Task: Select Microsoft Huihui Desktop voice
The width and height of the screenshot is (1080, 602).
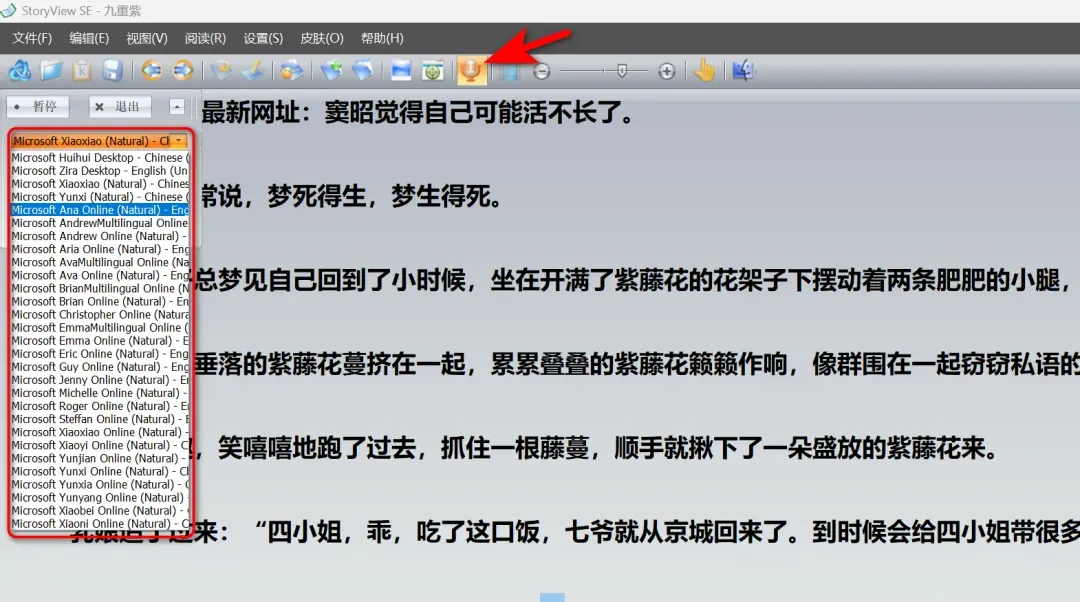Action: pyautogui.click(x=100, y=158)
